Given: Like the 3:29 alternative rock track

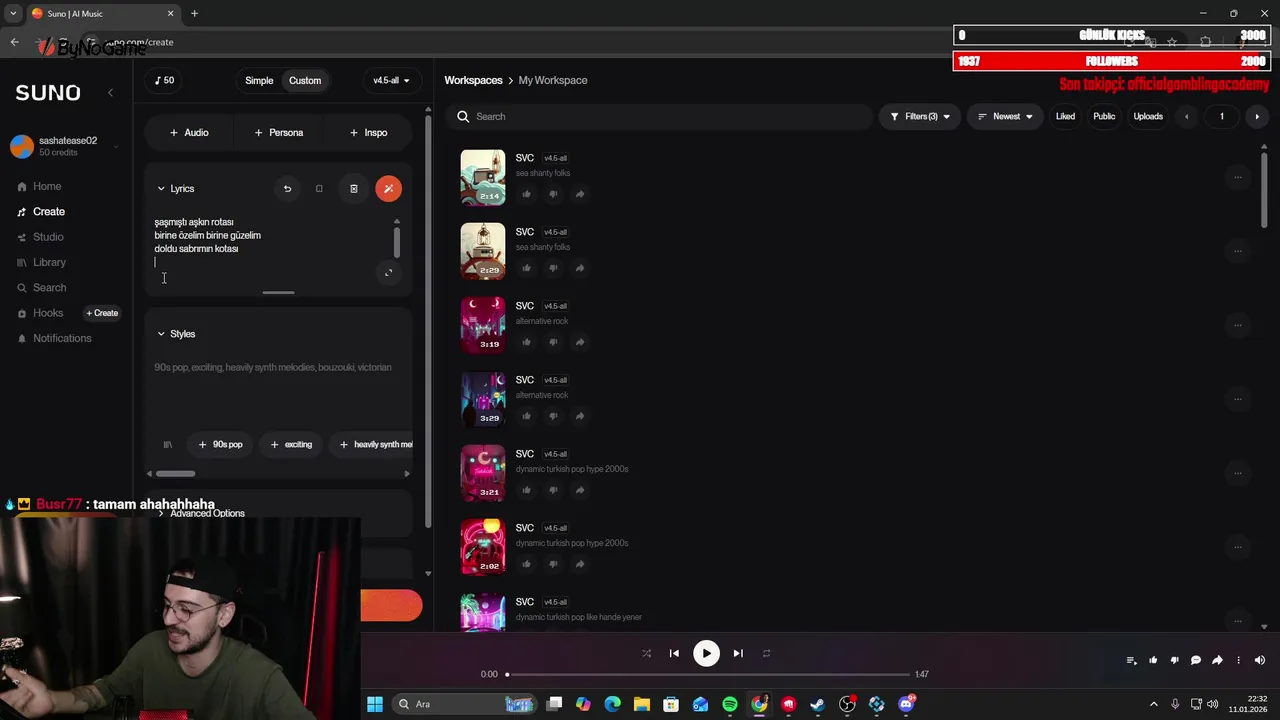Looking at the screenshot, I should click(527, 416).
